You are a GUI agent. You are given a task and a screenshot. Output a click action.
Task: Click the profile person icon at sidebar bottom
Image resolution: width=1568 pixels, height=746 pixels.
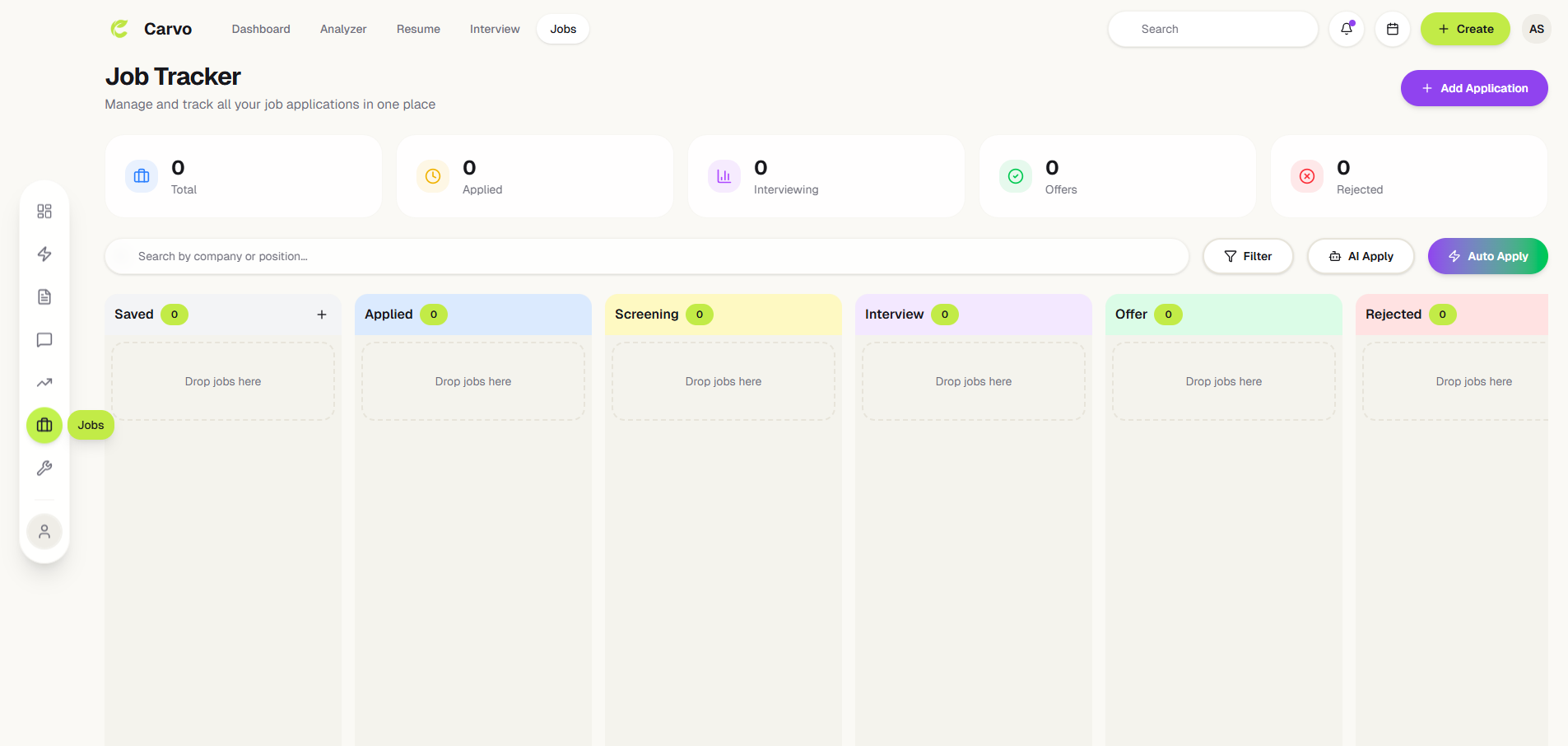pyautogui.click(x=44, y=531)
